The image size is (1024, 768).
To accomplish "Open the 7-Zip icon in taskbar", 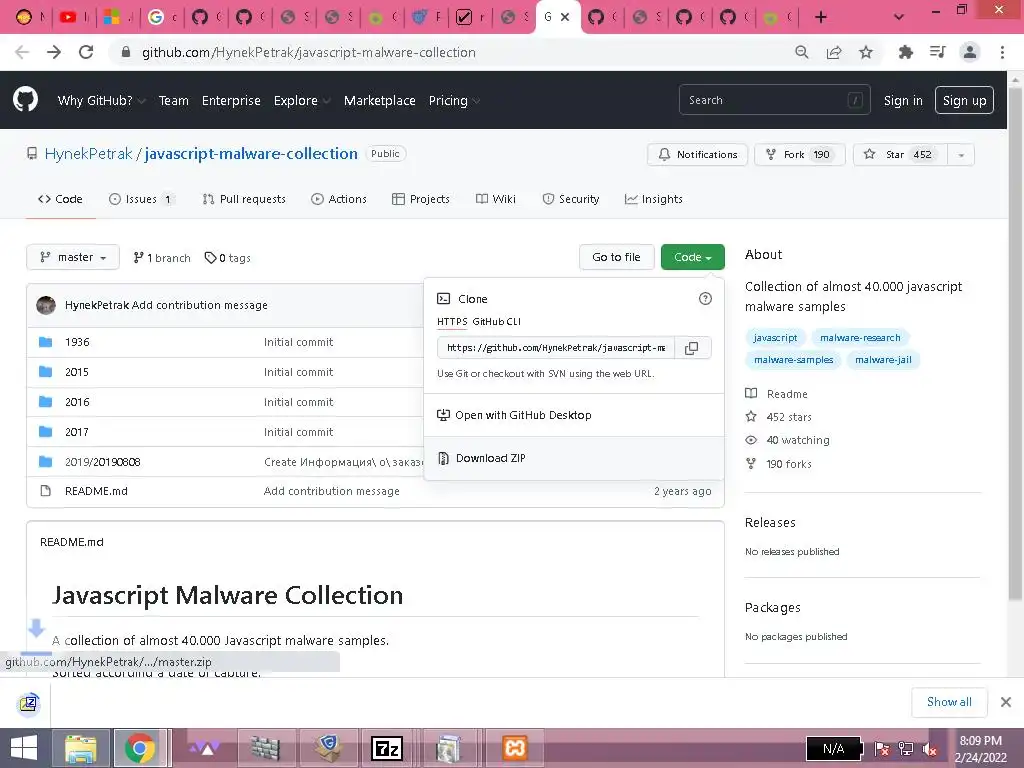I will click(387, 748).
